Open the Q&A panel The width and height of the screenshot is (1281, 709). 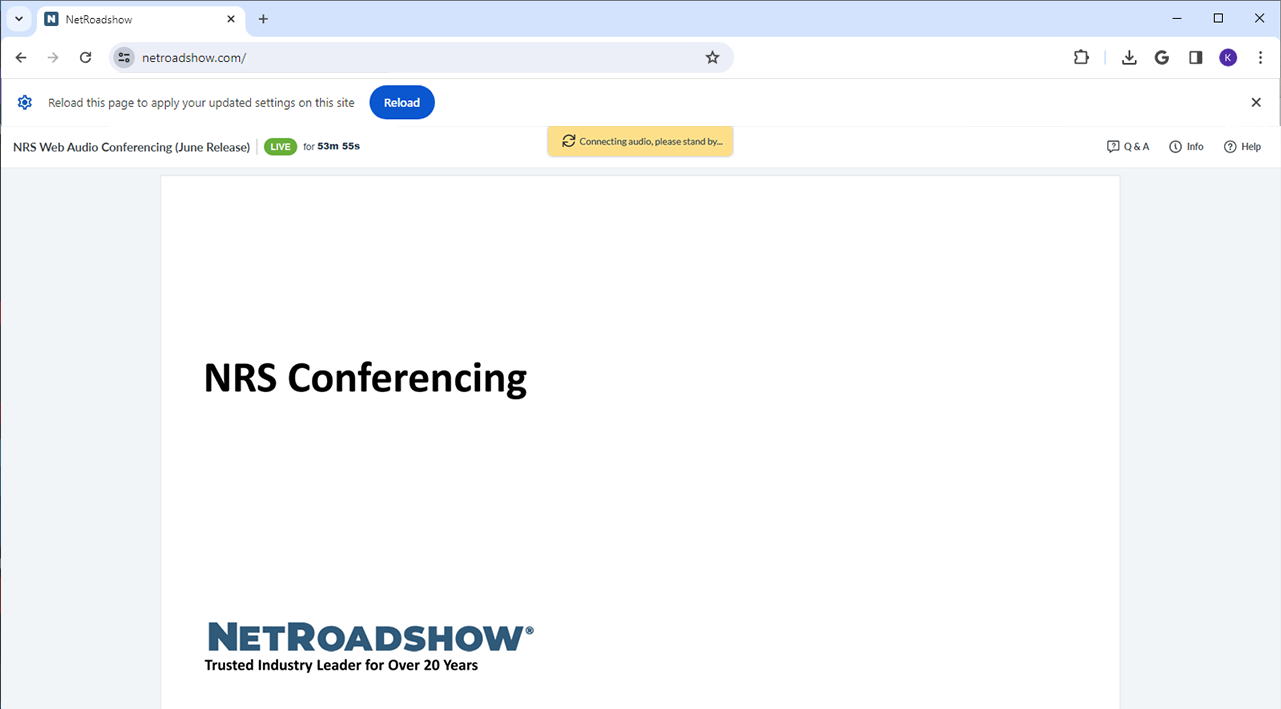(x=1128, y=146)
